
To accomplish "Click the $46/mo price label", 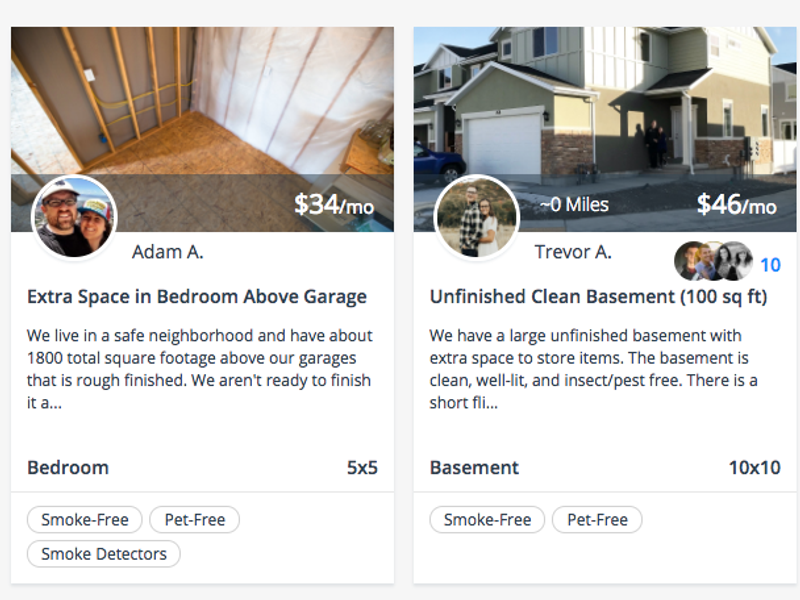I will 736,205.
